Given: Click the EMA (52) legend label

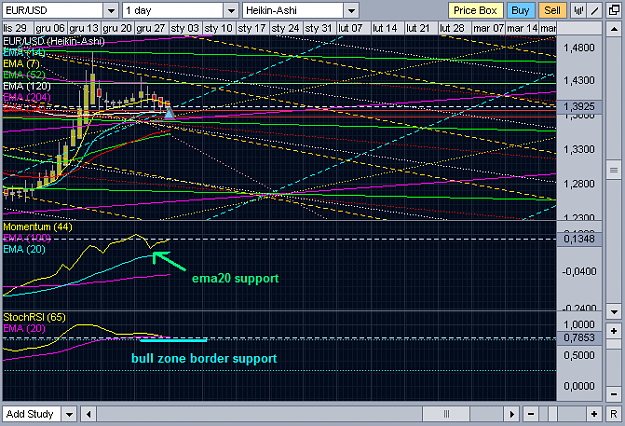Looking at the screenshot, I should 24,75.
